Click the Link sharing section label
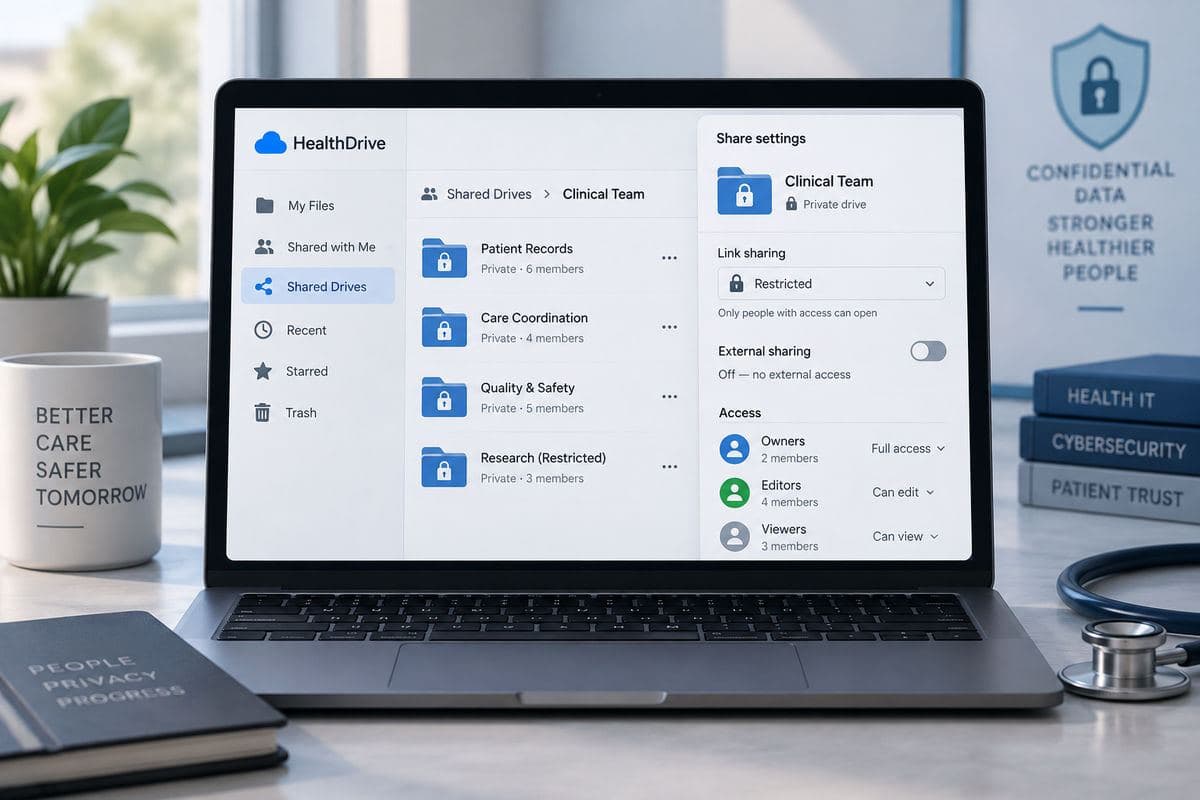 click(752, 253)
